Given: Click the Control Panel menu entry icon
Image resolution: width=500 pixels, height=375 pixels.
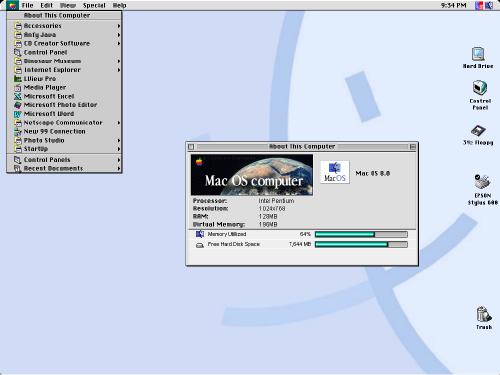Looking at the screenshot, I should coord(18,53).
